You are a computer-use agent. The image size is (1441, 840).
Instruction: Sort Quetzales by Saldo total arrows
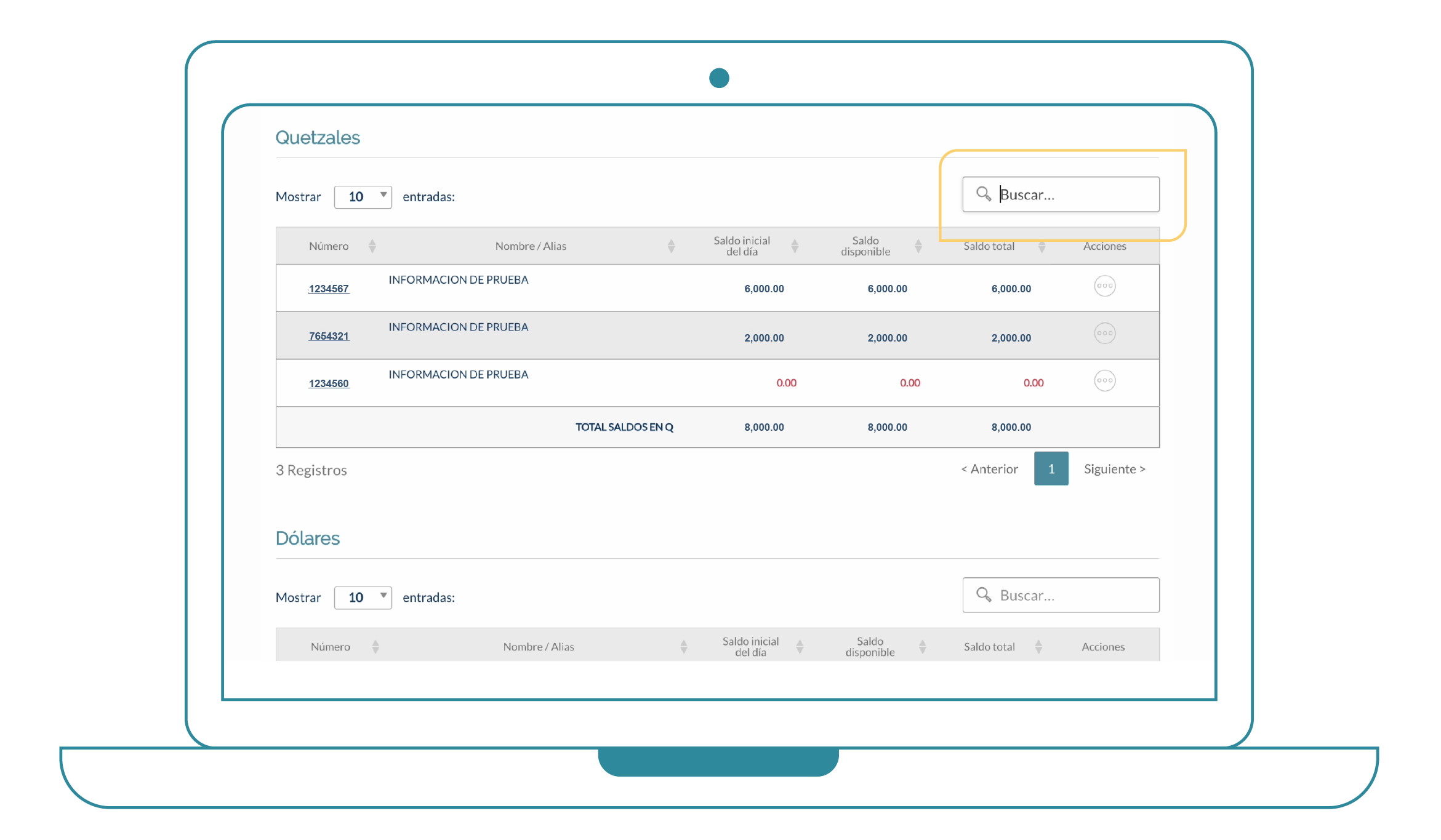tap(1042, 247)
